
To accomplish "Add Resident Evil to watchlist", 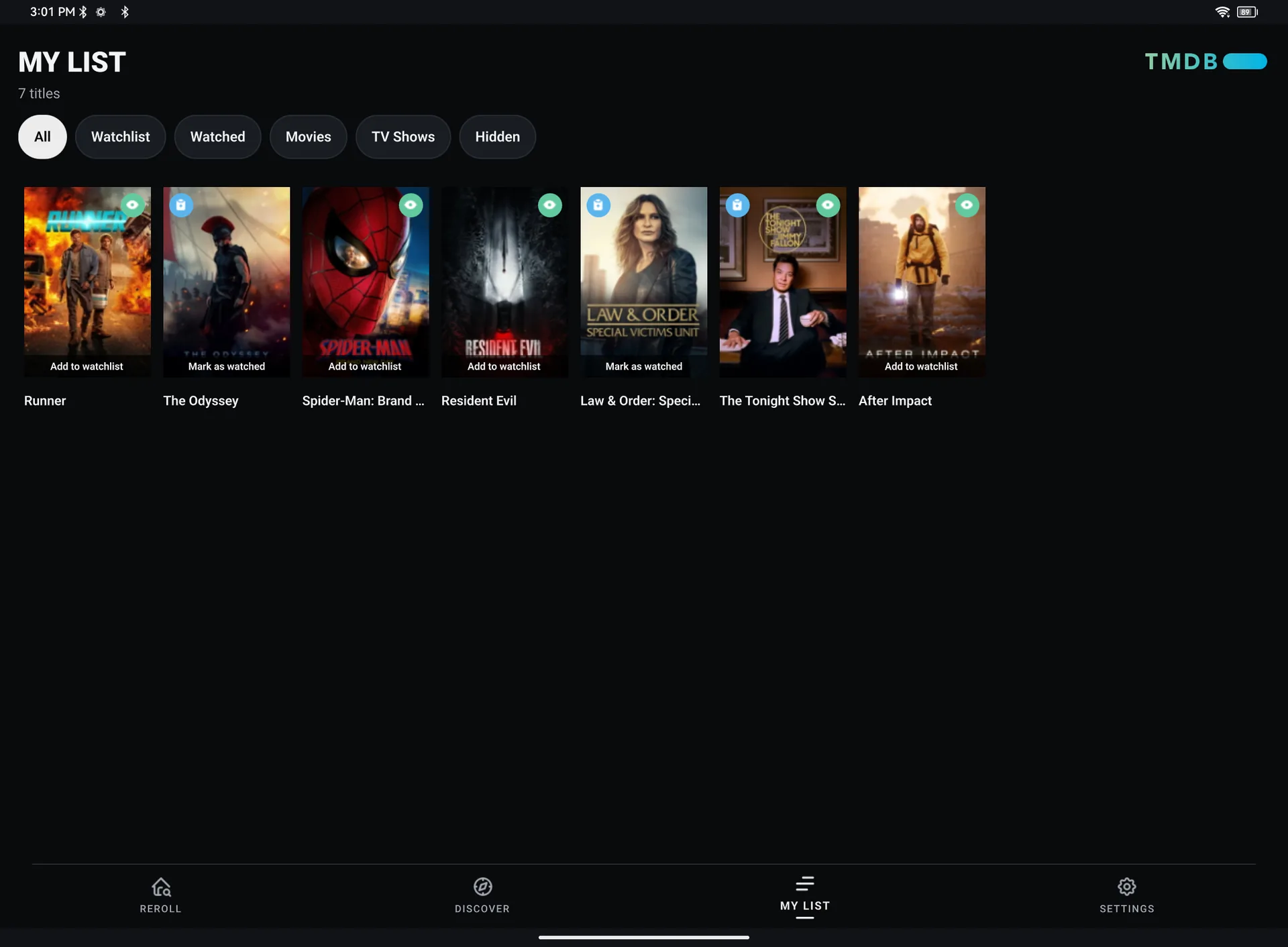I will [x=504, y=366].
